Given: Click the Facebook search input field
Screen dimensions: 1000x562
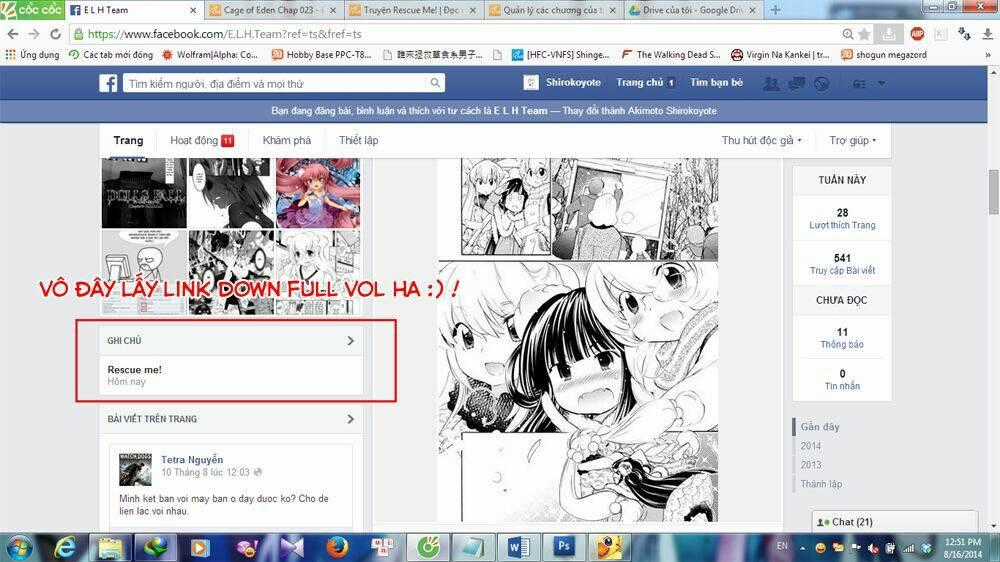Looking at the screenshot, I should [x=275, y=84].
